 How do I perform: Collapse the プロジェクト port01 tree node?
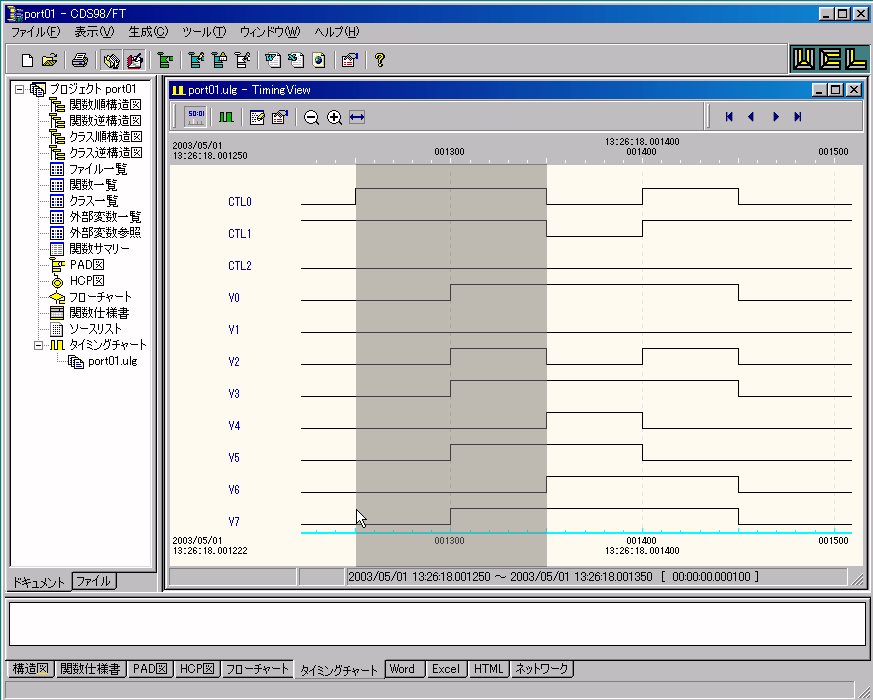[x=19, y=89]
